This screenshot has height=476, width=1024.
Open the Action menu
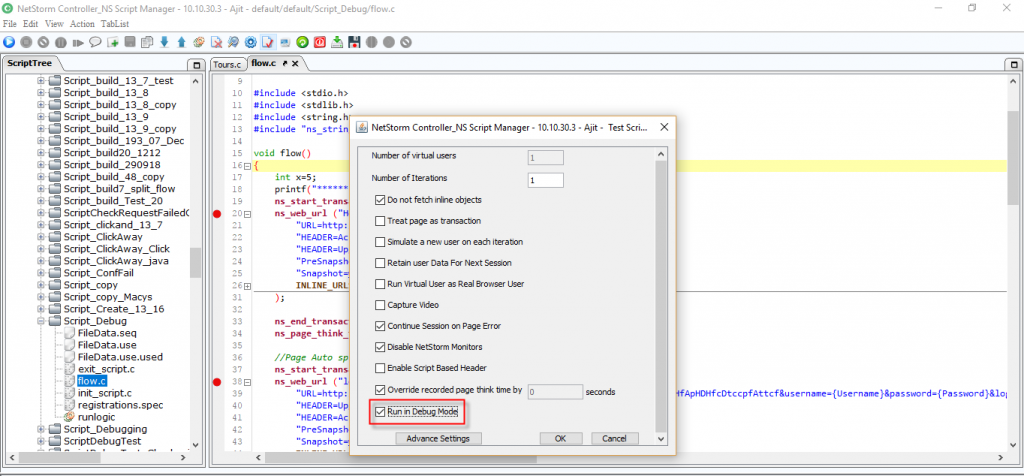82,23
